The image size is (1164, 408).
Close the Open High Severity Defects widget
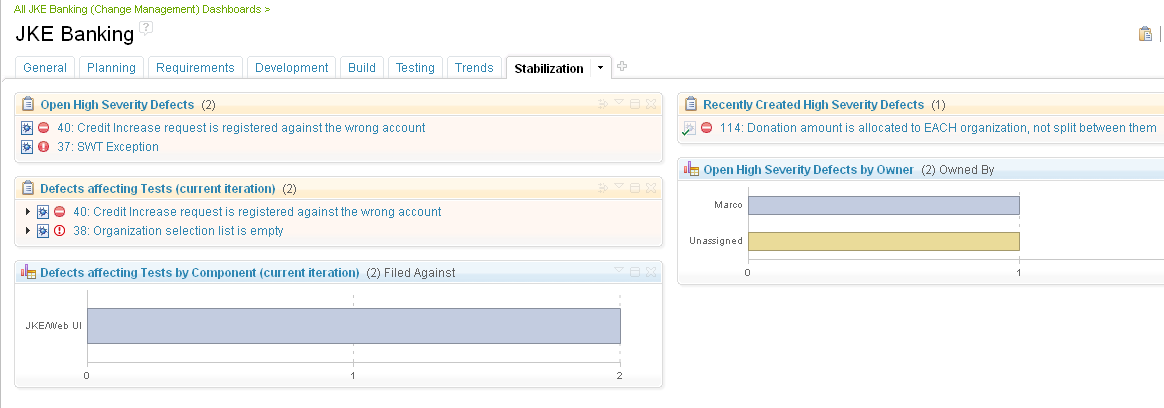651,105
